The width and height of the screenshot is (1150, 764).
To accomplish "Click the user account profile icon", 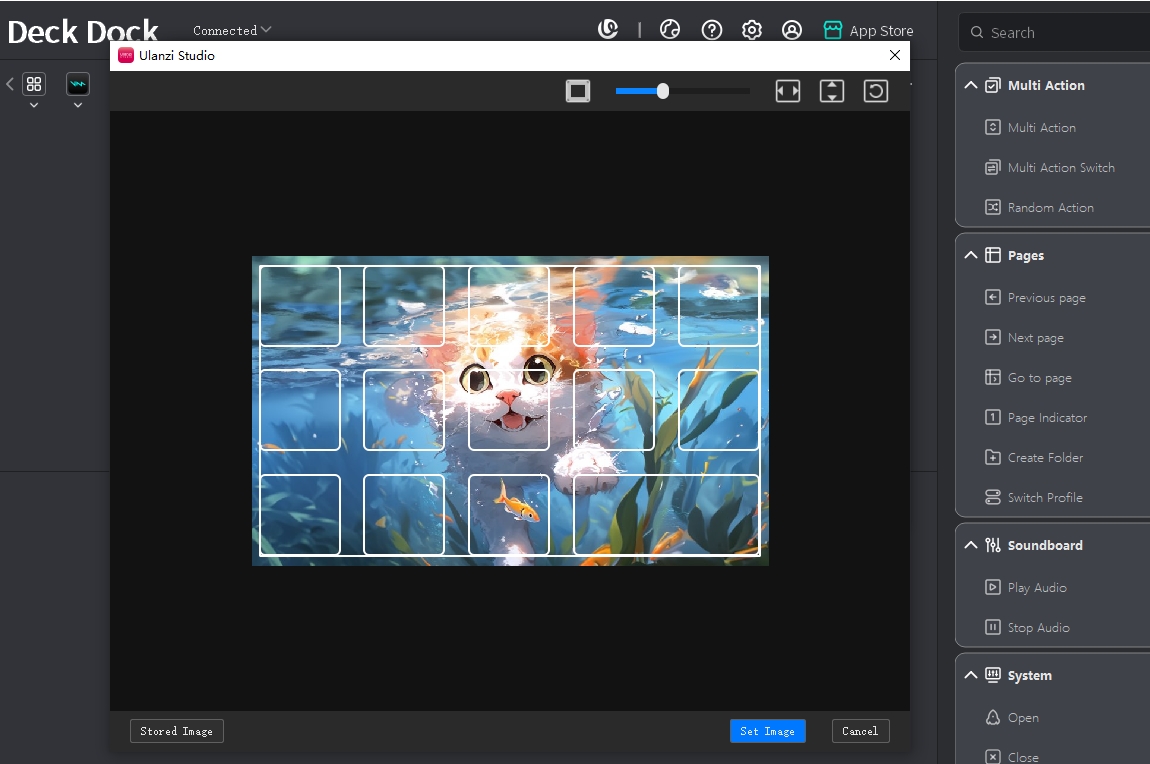I will coord(792,30).
